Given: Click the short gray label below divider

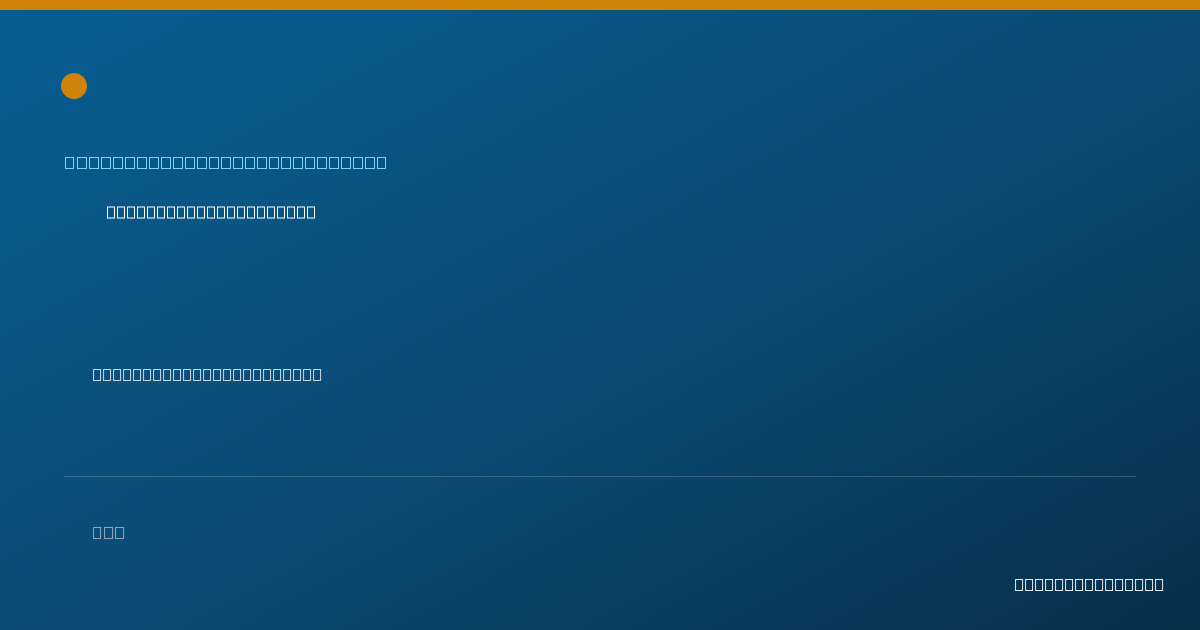Looking at the screenshot, I should click(x=109, y=532).
